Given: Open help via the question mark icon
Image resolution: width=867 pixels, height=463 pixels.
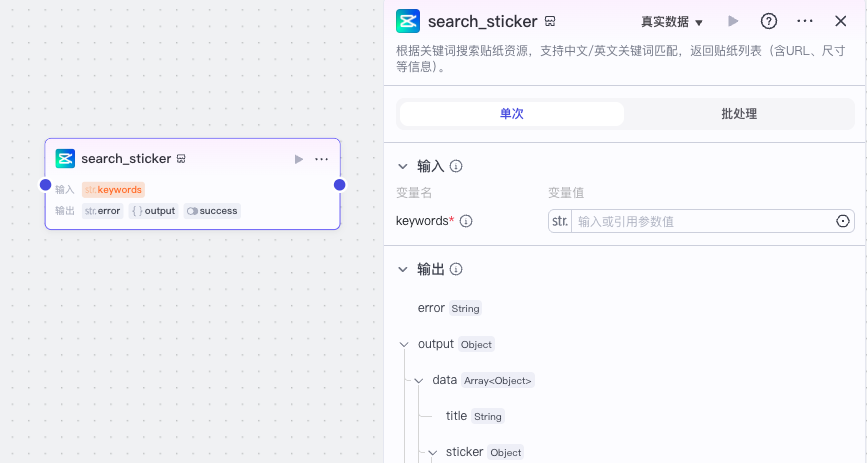Looking at the screenshot, I should click(769, 22).
